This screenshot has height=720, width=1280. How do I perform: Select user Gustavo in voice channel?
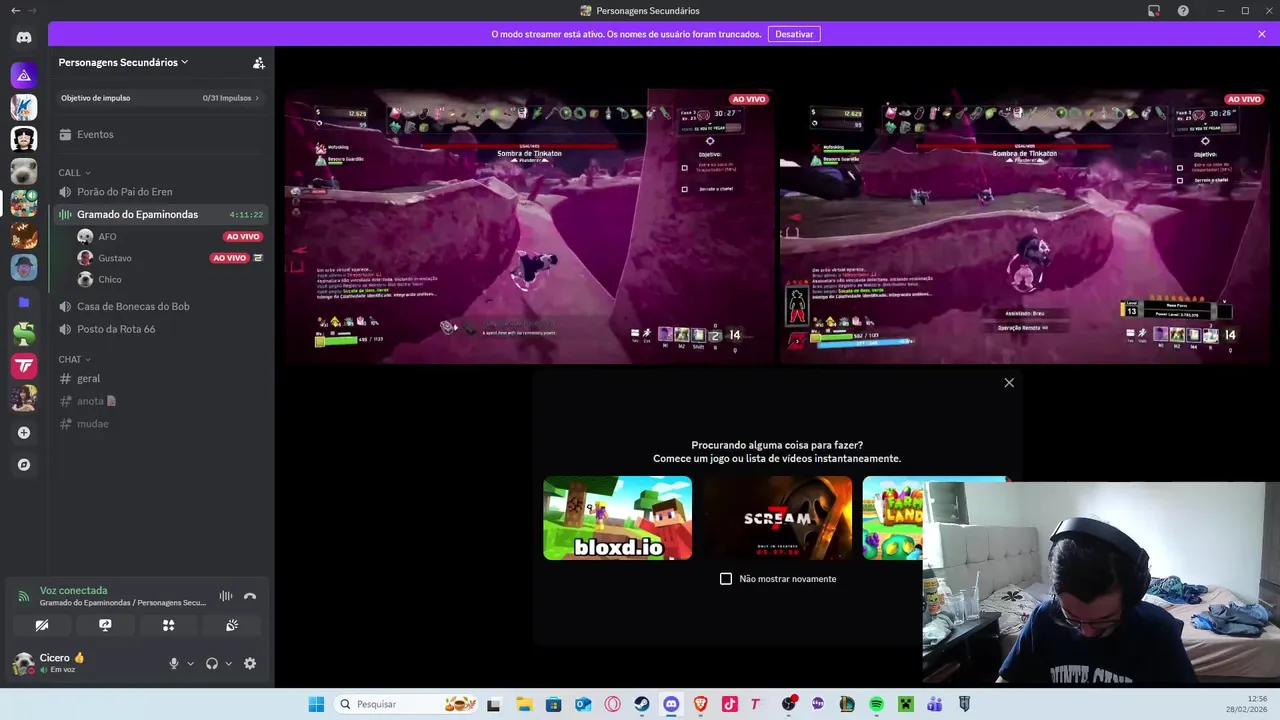(170, 258)
